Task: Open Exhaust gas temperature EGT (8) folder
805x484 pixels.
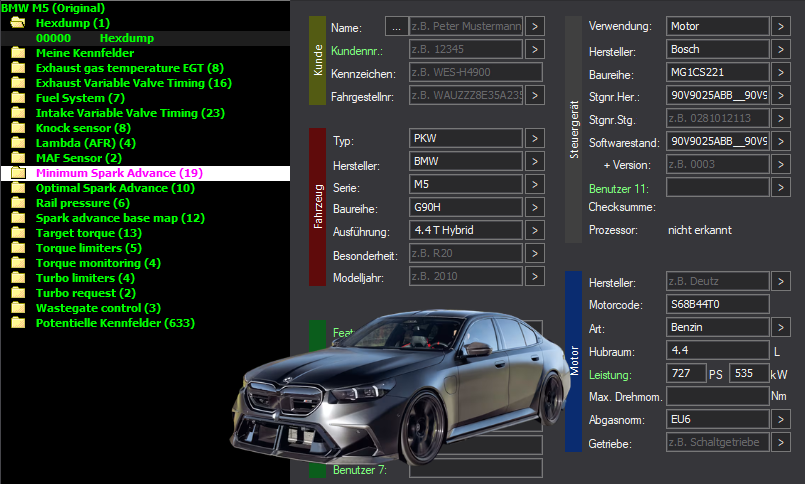Action: click(x=129, y=68)
